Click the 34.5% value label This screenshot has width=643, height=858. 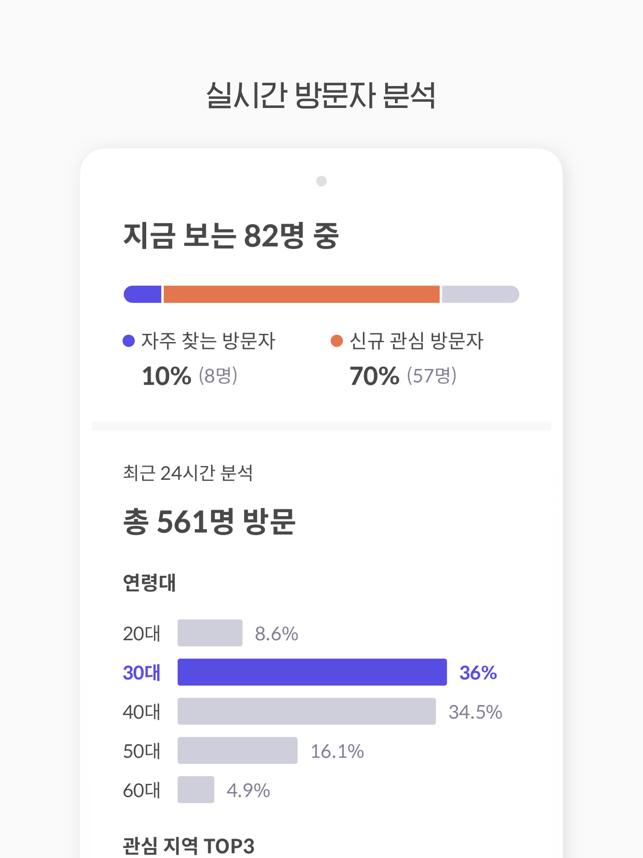(x=476, y=712)
